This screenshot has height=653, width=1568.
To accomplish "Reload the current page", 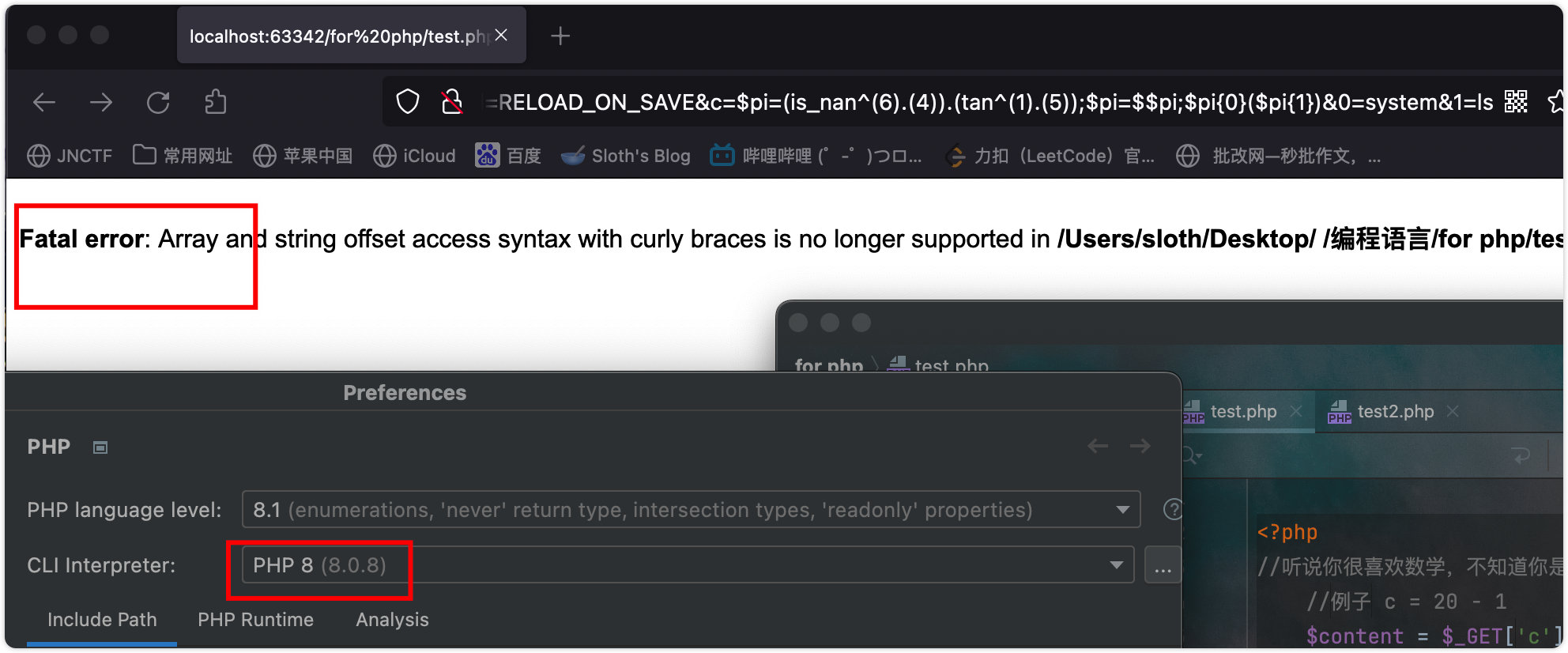I will tap(158, 103).
